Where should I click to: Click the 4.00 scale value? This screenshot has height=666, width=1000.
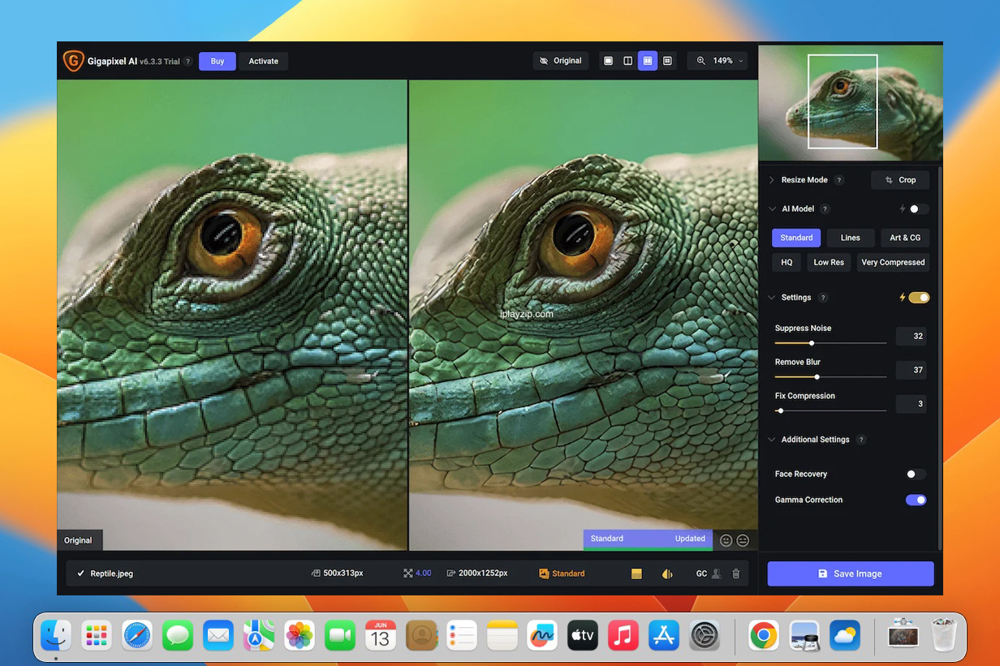point(423,574)
